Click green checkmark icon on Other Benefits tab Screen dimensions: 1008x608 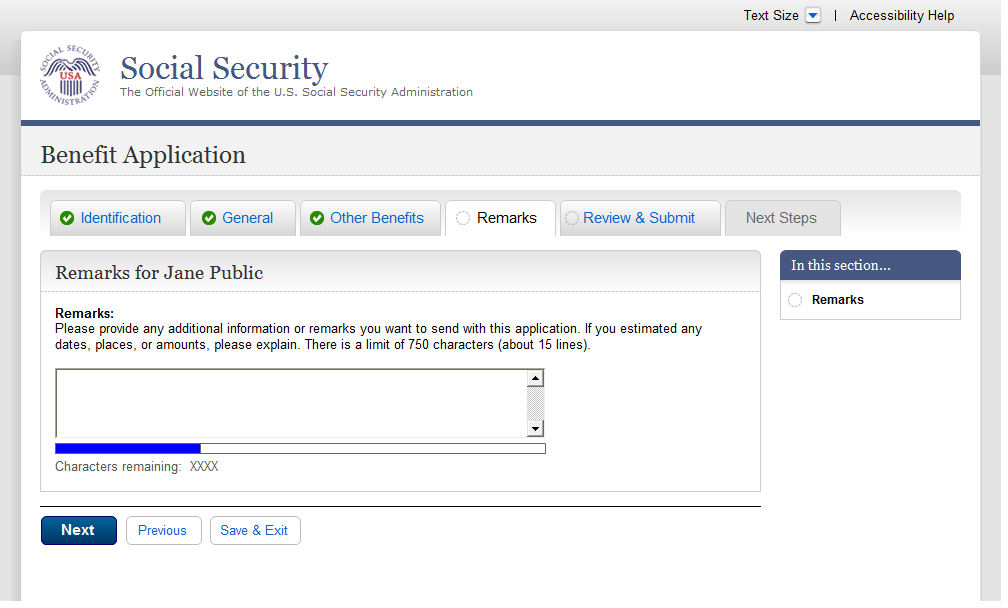(x=317, y=219)
